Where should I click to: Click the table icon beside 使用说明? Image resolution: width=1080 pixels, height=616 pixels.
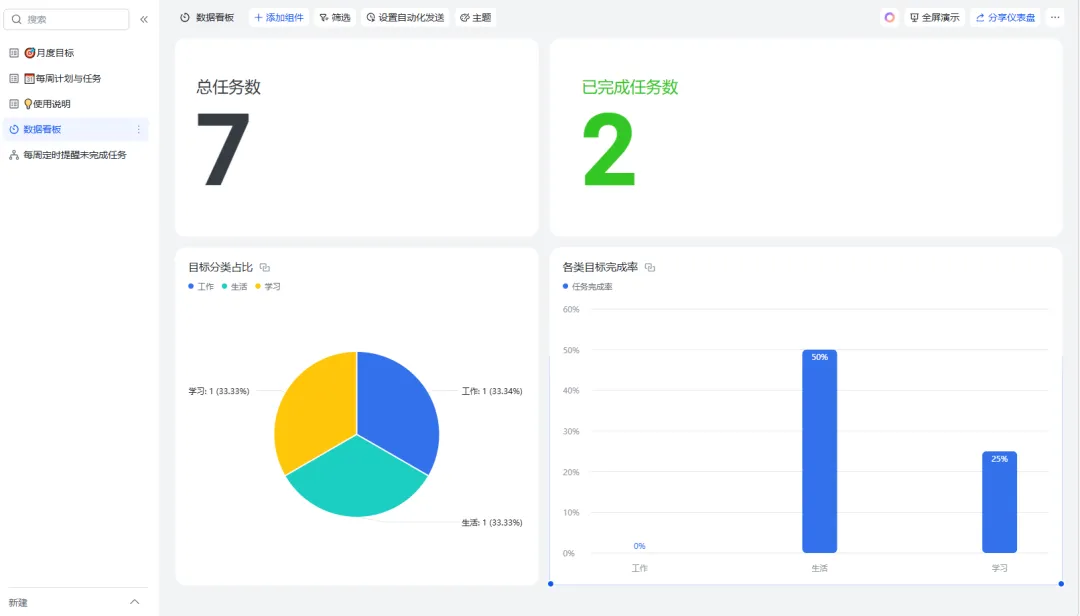14,104
